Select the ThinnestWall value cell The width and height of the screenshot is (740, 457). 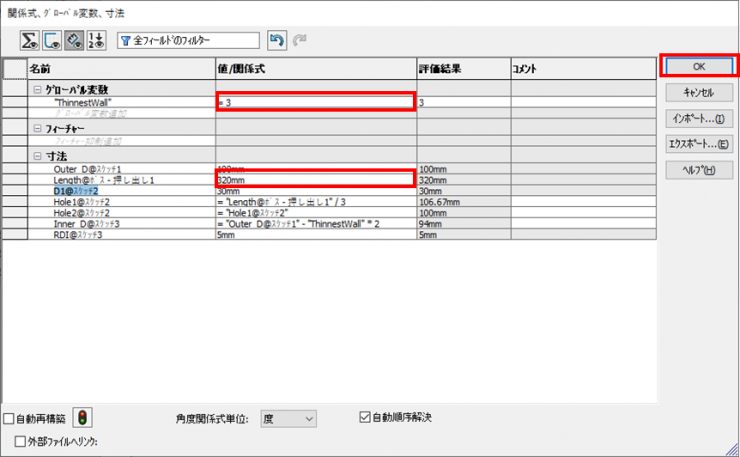coord(315,102)
